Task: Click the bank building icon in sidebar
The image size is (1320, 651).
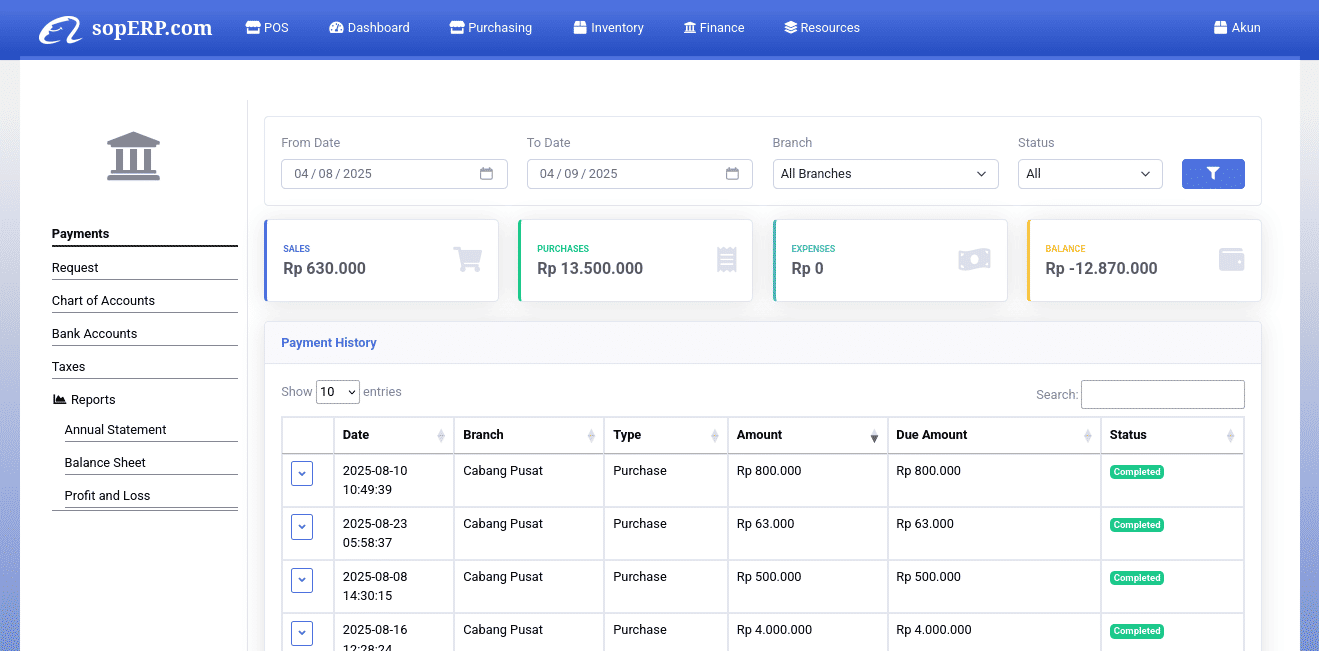Action: [x=133, y=156]
